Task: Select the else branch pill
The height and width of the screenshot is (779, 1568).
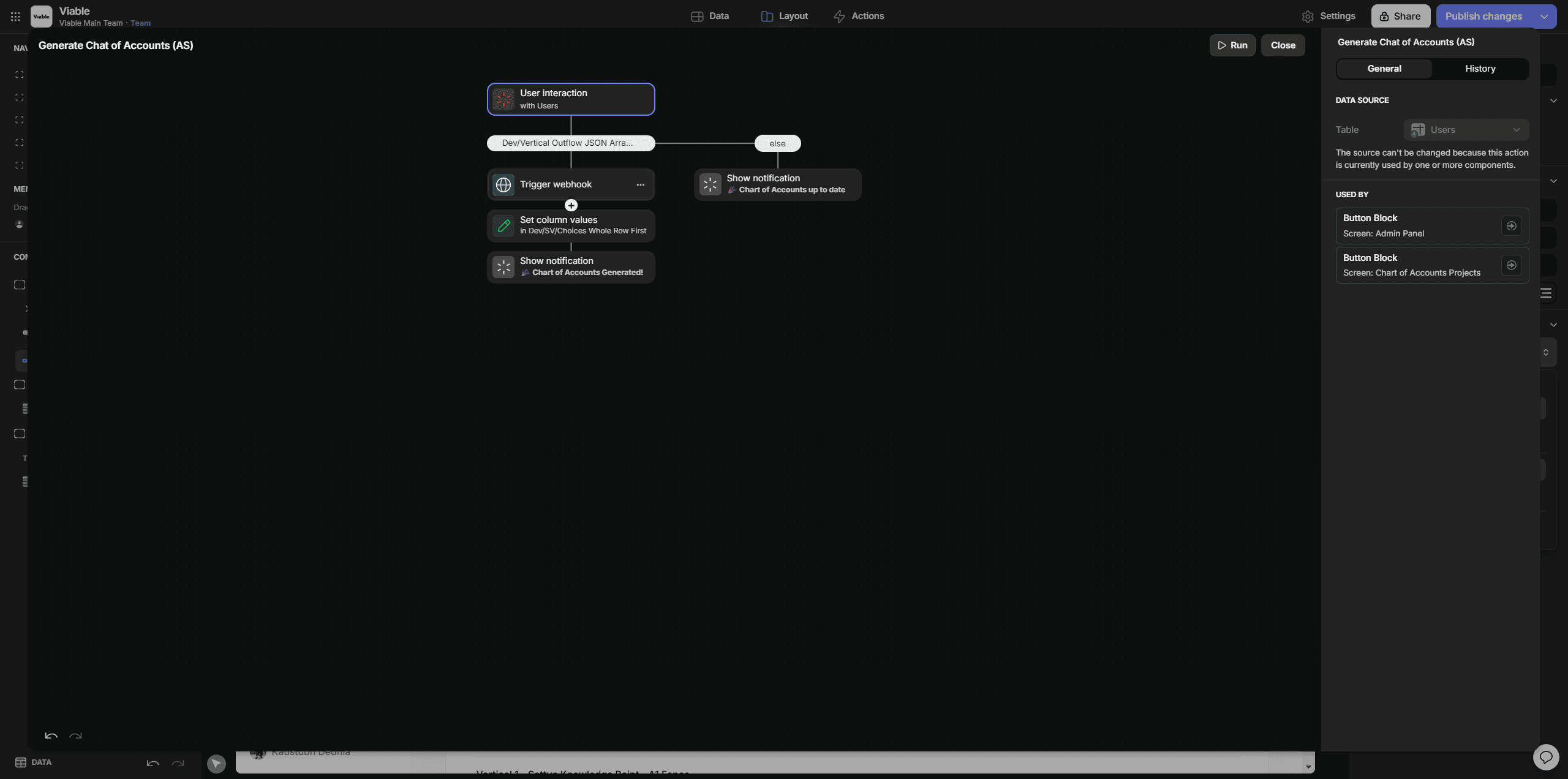Action: click(x=777, y=143)
